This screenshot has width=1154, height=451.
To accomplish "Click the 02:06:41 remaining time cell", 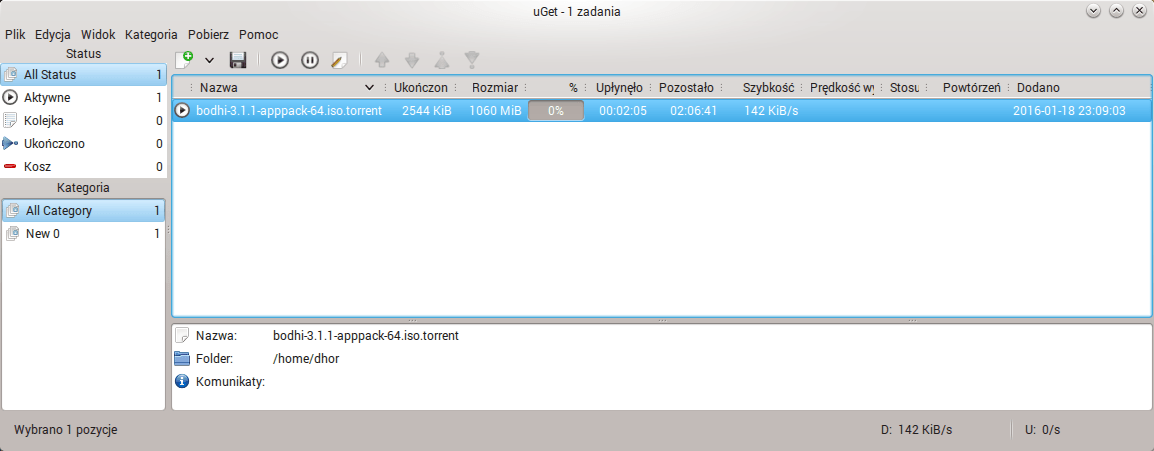I will click(693, 110).
